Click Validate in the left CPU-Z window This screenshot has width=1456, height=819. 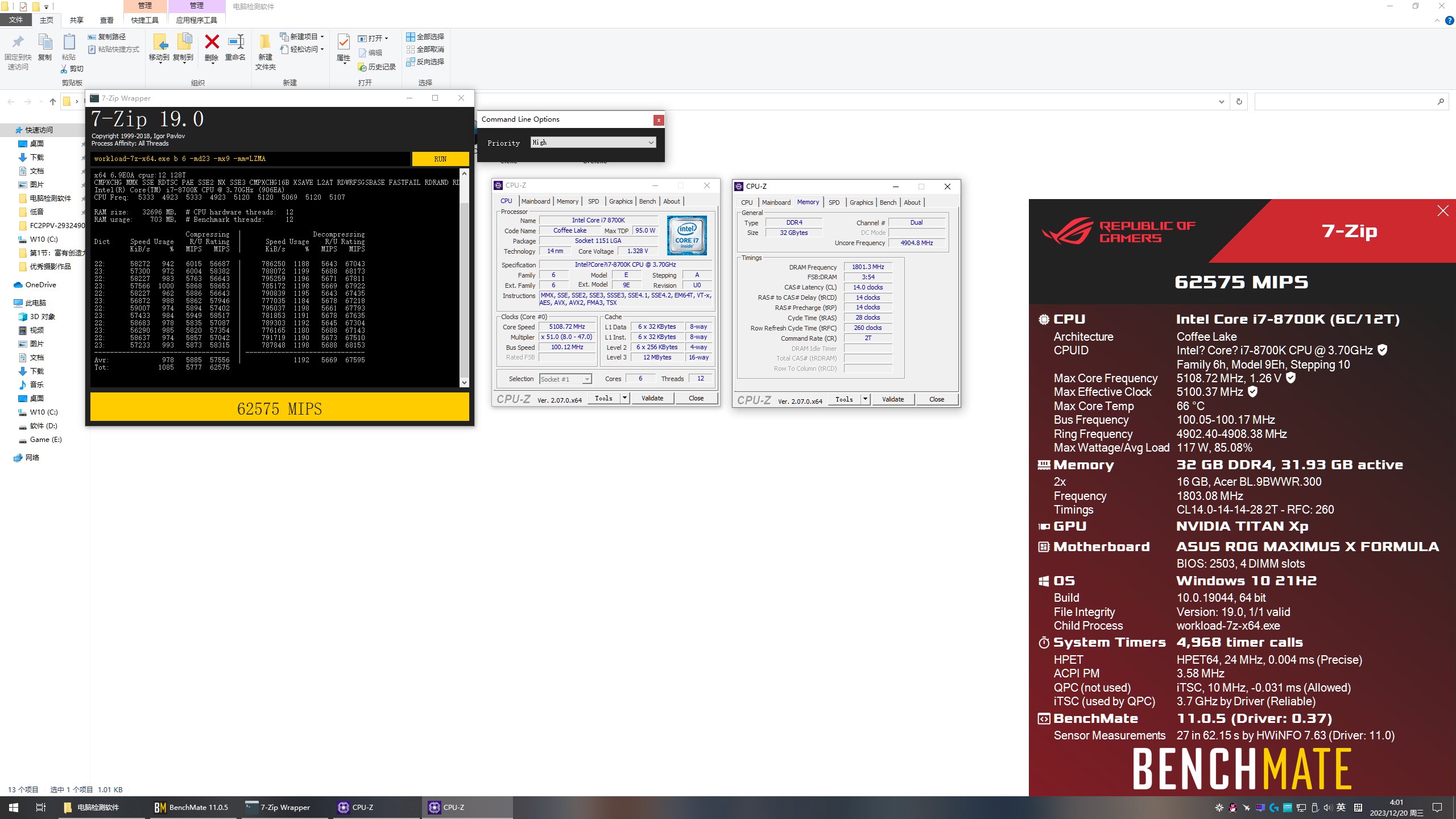[x=652, y=398]
